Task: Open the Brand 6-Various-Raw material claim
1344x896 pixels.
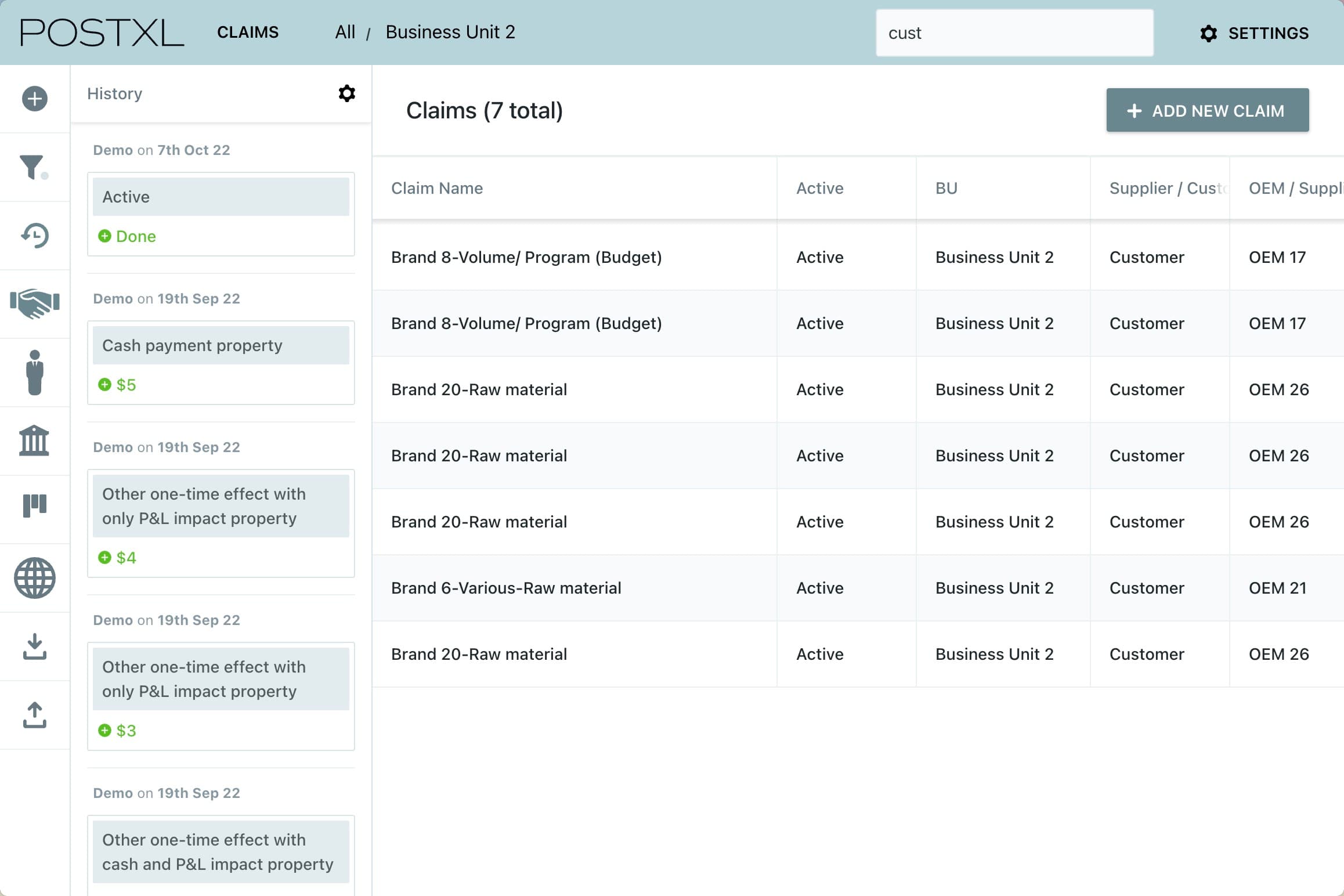Action: pyautogui.click(x=505, y=587)
